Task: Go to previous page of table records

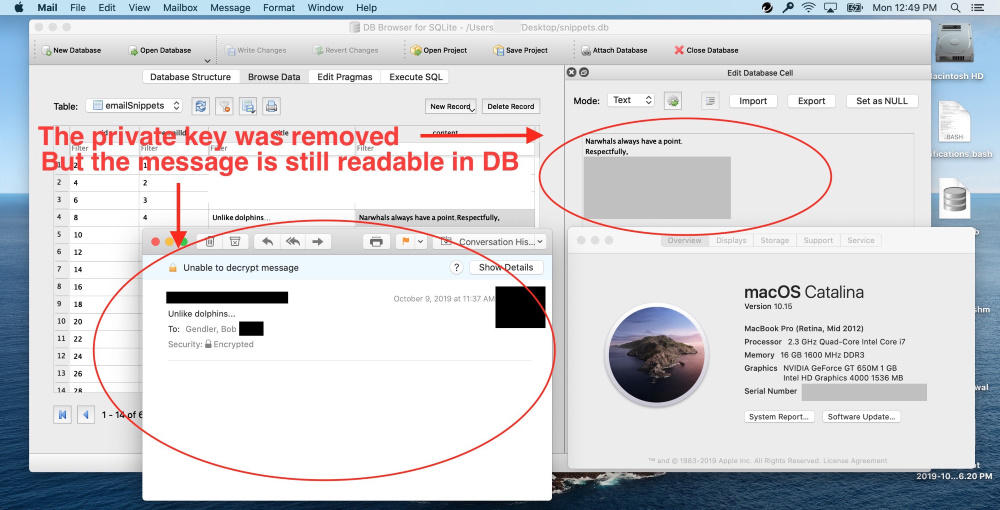Action: pyautogui.click(x=86, y=414)
